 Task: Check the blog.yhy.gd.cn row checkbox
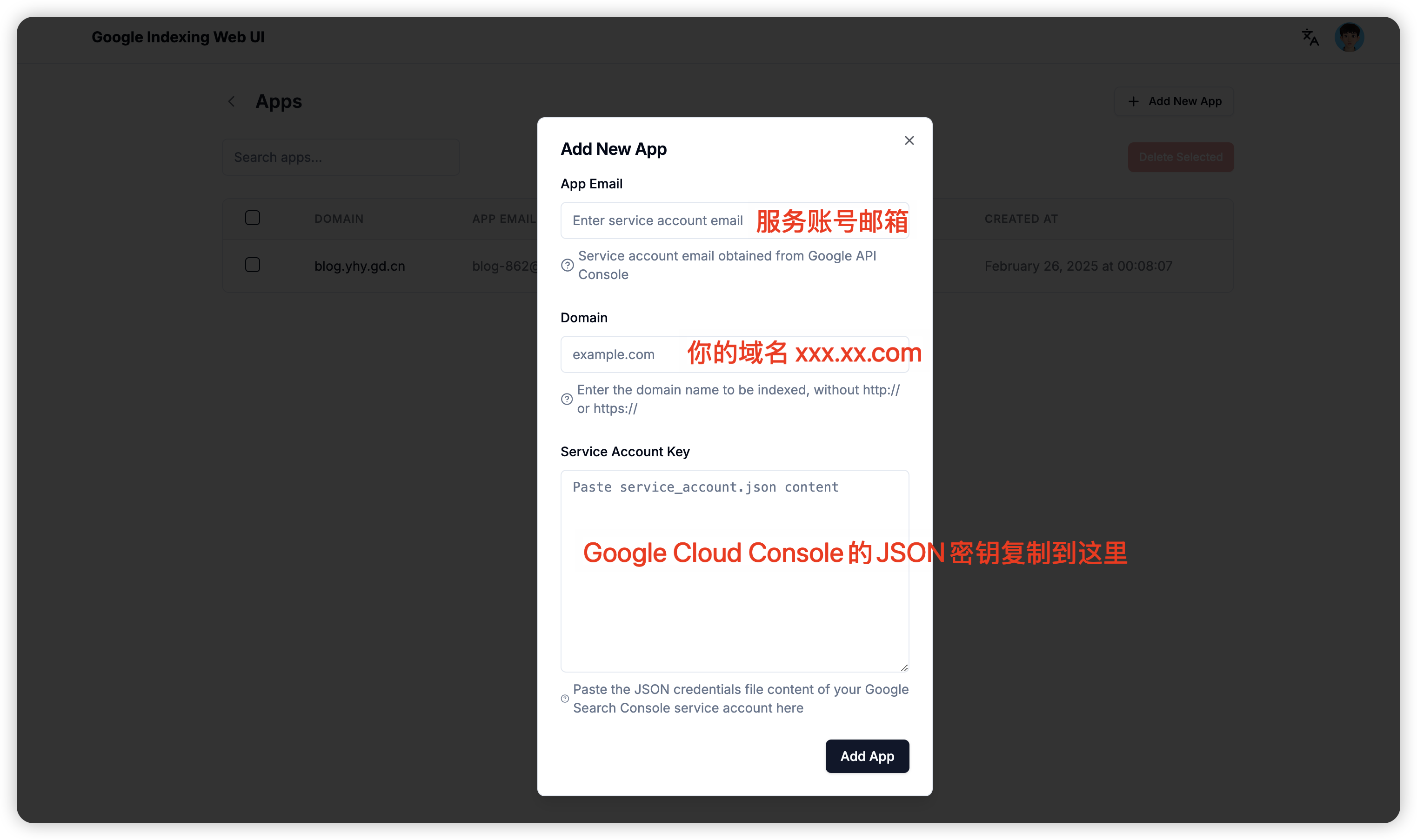pos(253,265)
